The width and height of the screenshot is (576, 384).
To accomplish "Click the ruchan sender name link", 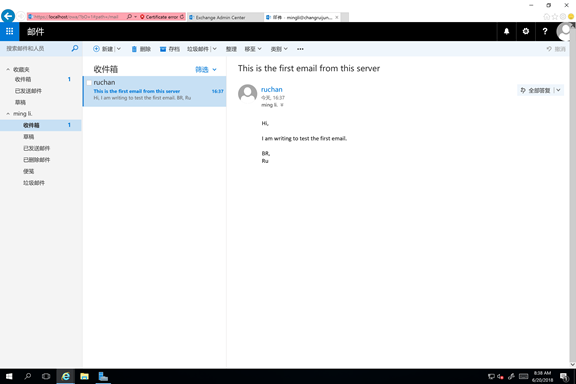I will (271, 89).
